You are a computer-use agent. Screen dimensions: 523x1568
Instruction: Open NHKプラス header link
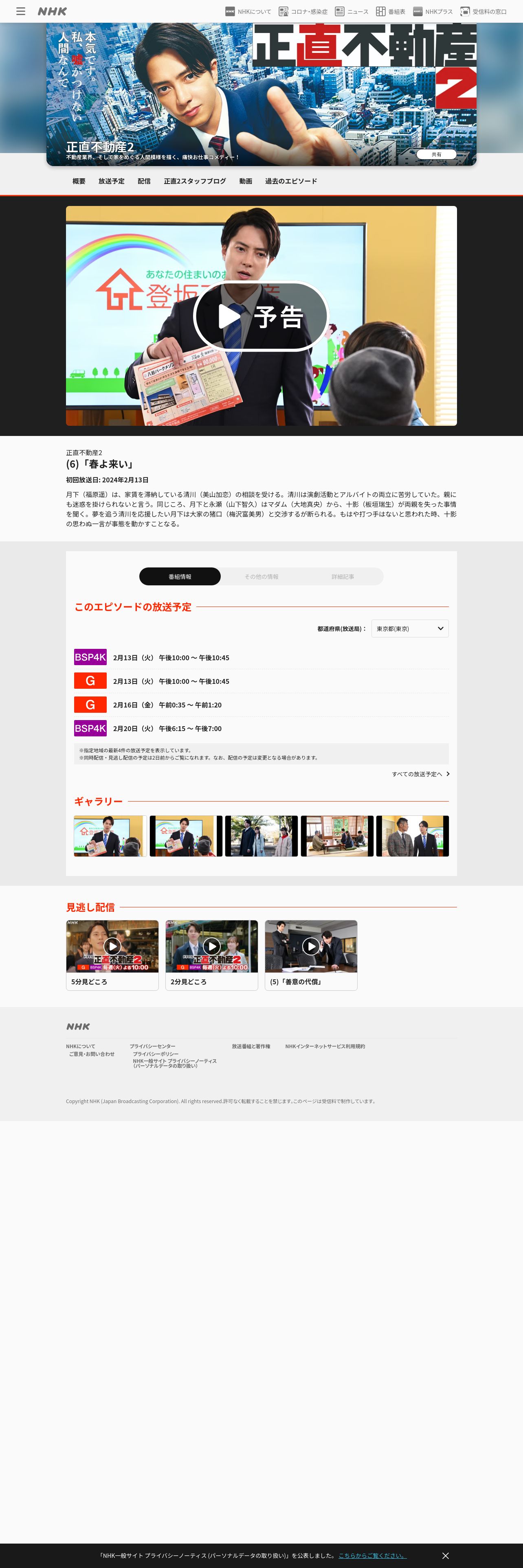(432, 11)
